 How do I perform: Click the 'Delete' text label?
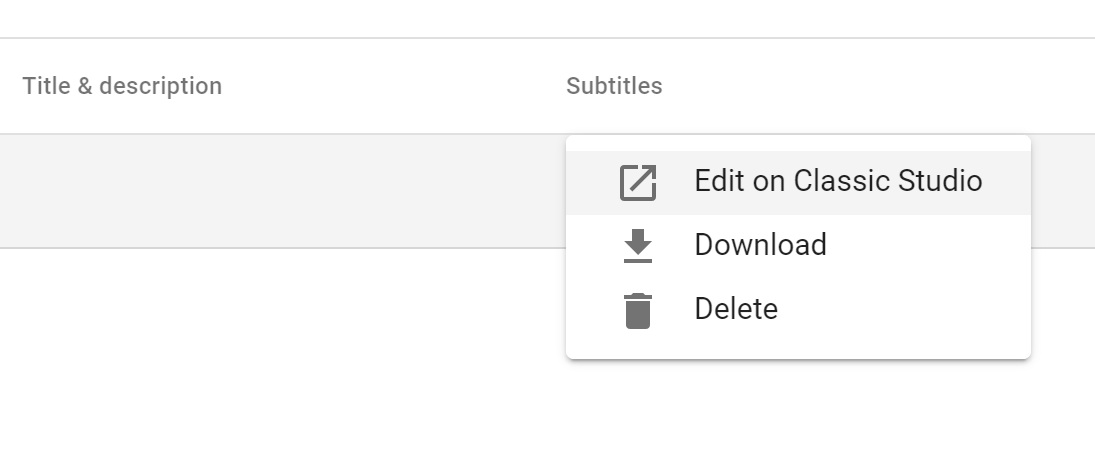tap(736, 309)
